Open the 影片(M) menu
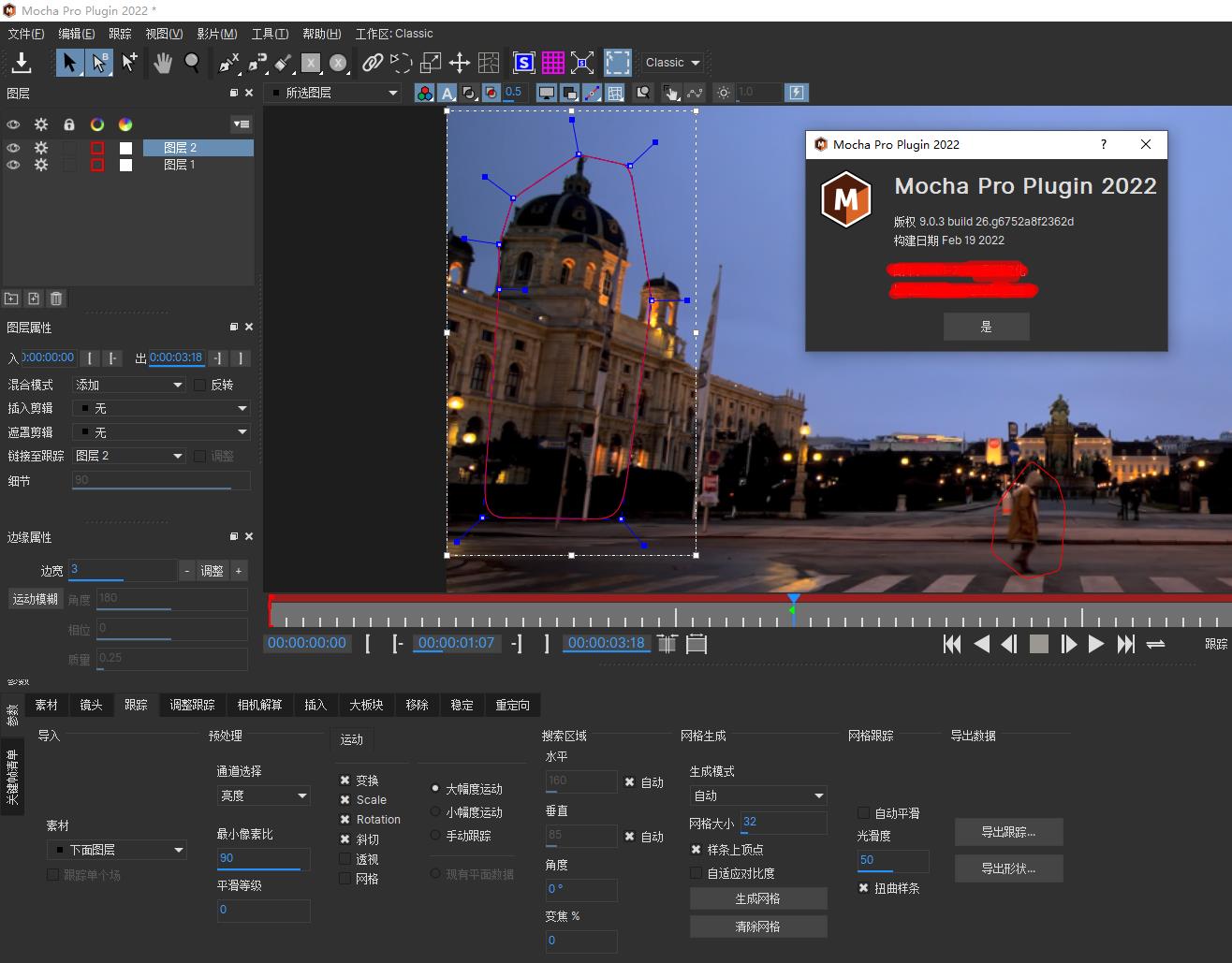The image size is (1232, 963). [x=217, y=34]
